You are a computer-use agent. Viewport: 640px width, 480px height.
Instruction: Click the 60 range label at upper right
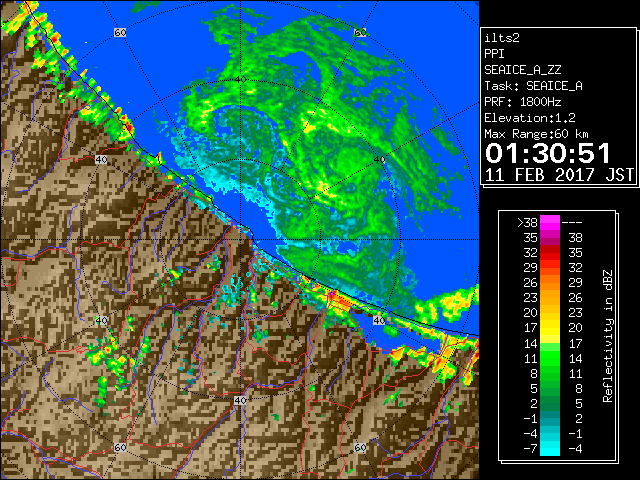pyautogui.click(x=360, y=32)
